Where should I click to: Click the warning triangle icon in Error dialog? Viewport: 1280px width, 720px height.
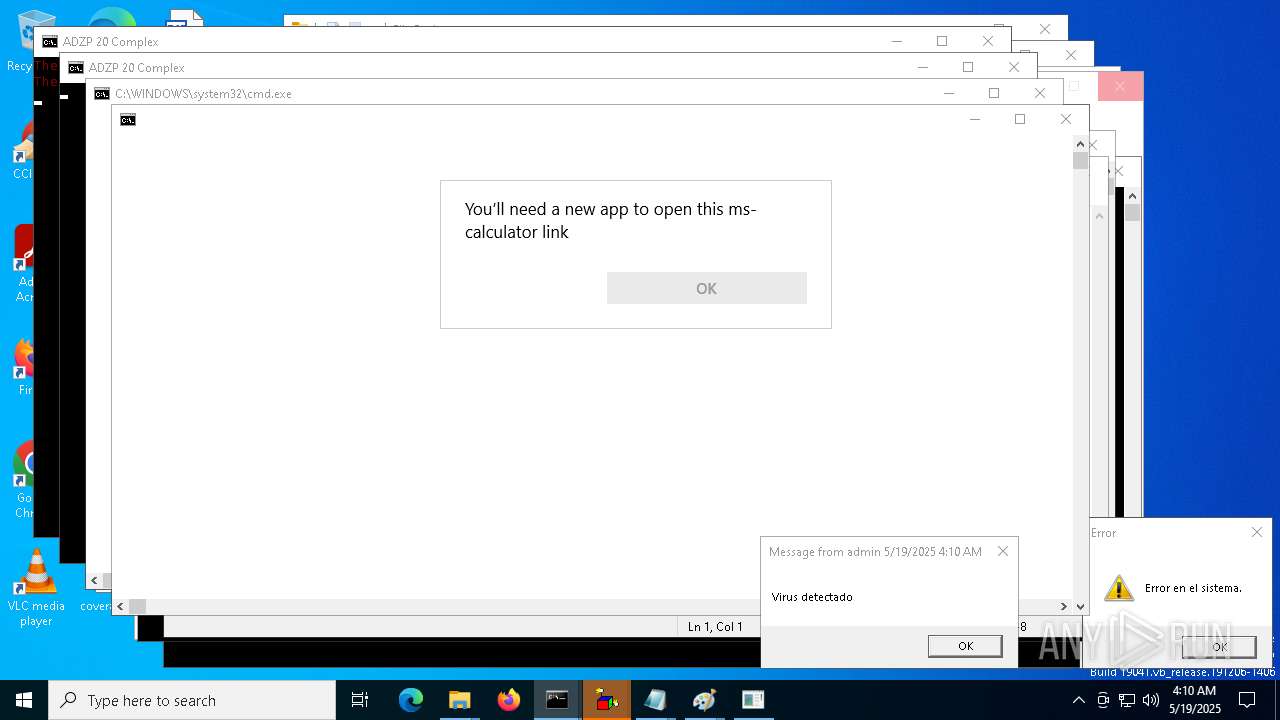[1118, 588]
